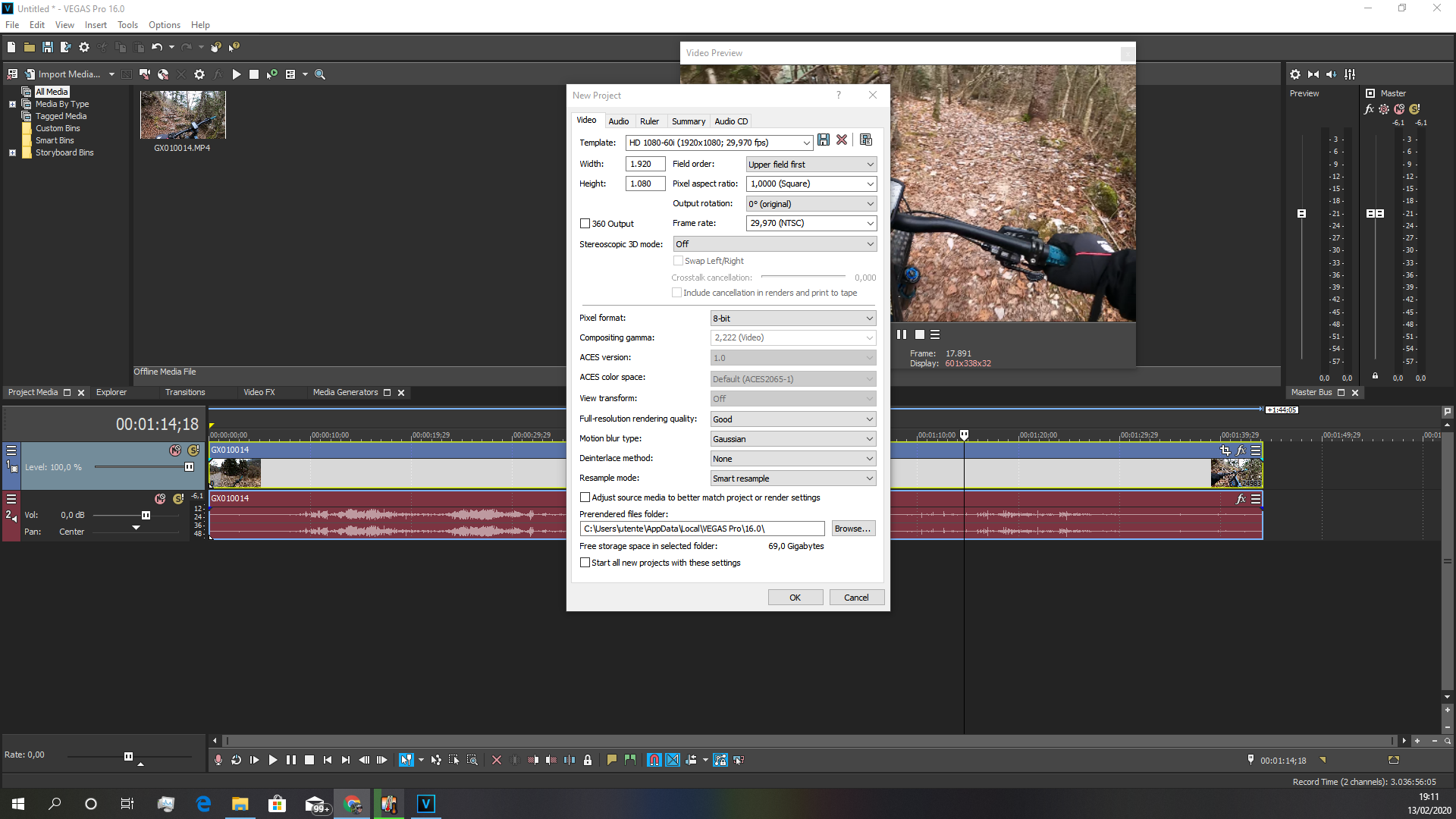This screenshot has width=1456, height=819.
Task: Click Browse for prerendered files folder
Action: (853, 529)
